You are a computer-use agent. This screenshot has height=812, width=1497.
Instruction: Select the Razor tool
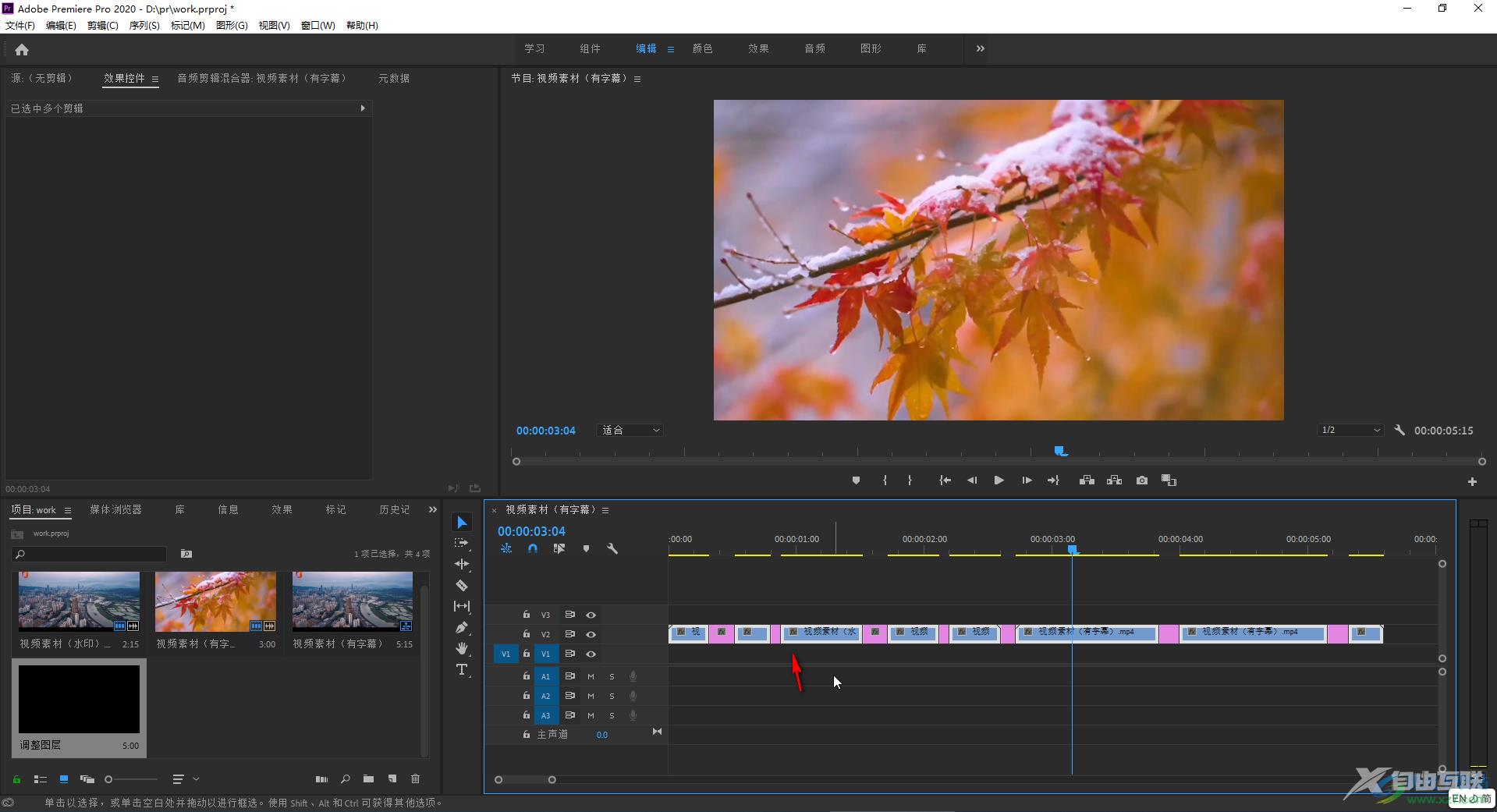462,585
